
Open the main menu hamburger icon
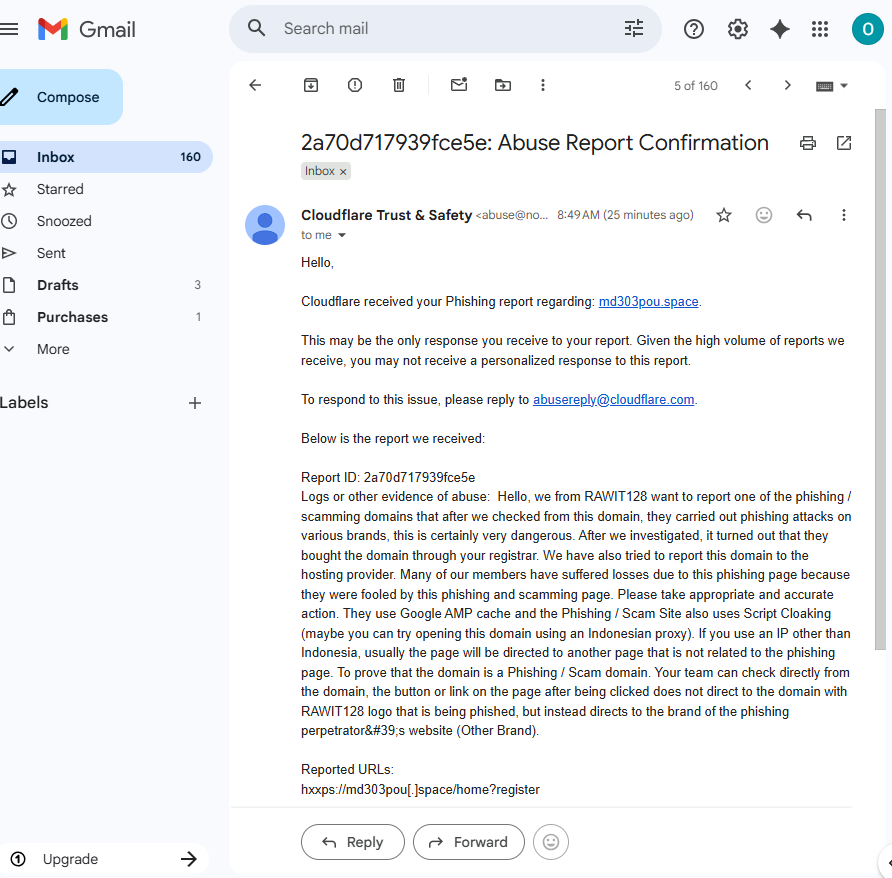9,28
